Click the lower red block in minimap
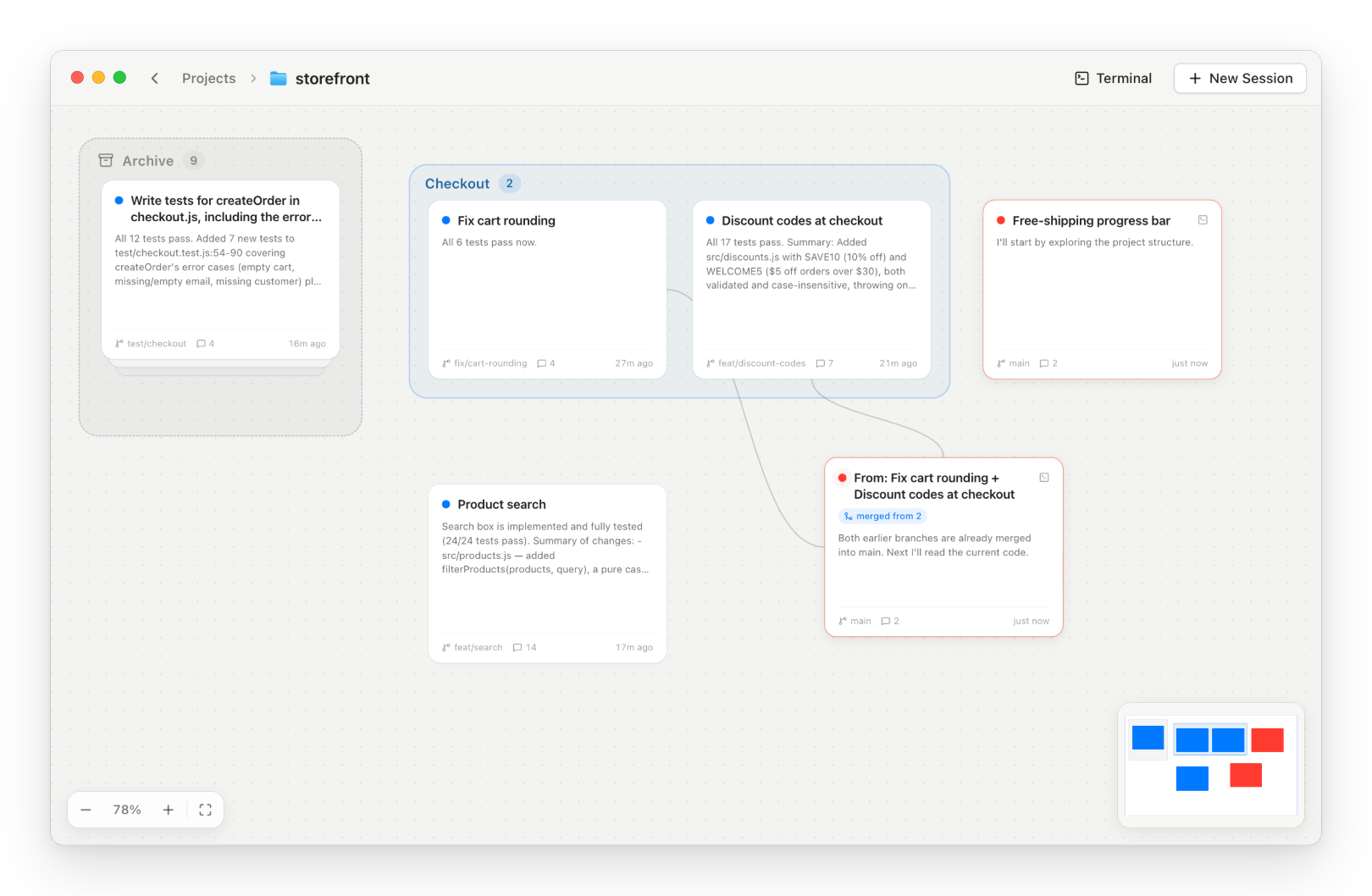The width and height of the screenshot is (1372, 896). (1246, 775)
